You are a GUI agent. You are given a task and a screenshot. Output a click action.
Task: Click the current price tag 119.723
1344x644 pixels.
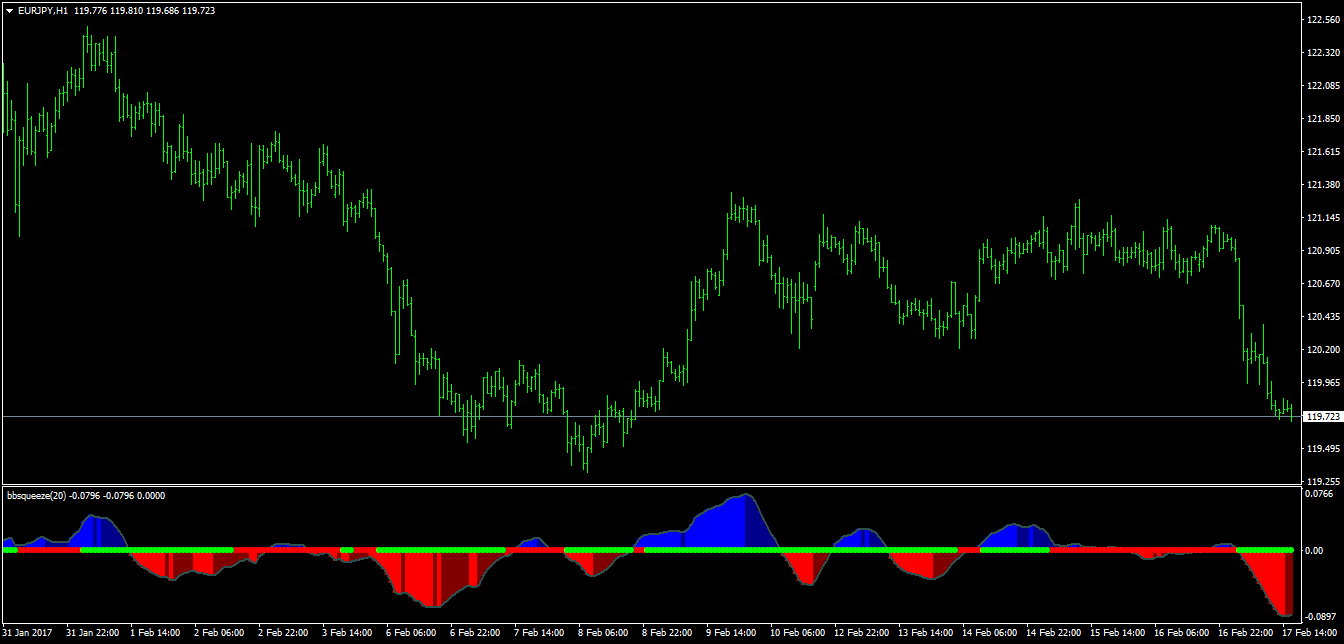1323,416
